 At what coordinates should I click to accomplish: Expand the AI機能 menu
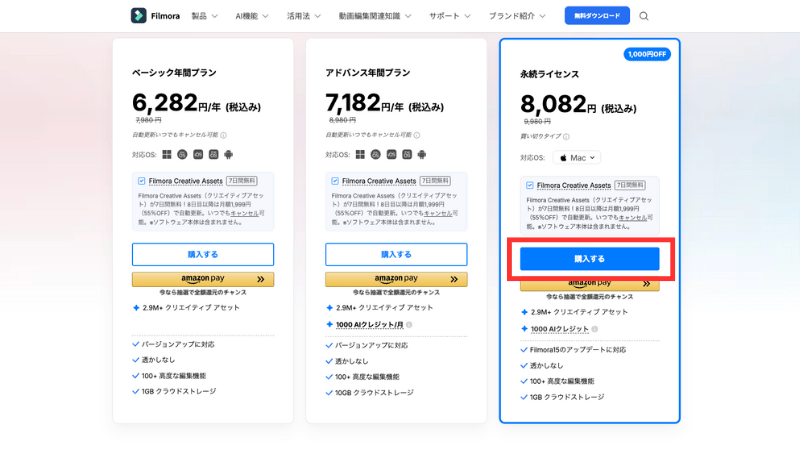pos(252,16)
